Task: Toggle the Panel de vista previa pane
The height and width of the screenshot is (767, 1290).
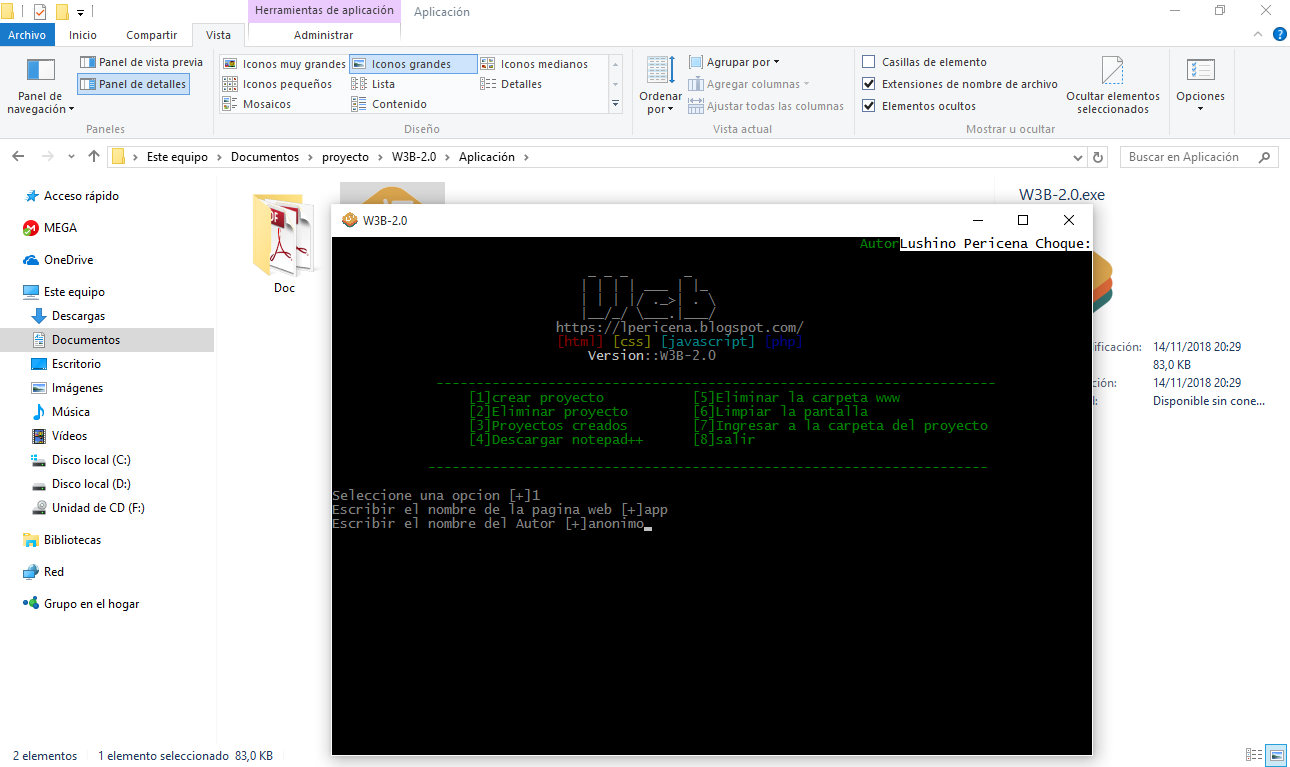Action: [141, 62]
